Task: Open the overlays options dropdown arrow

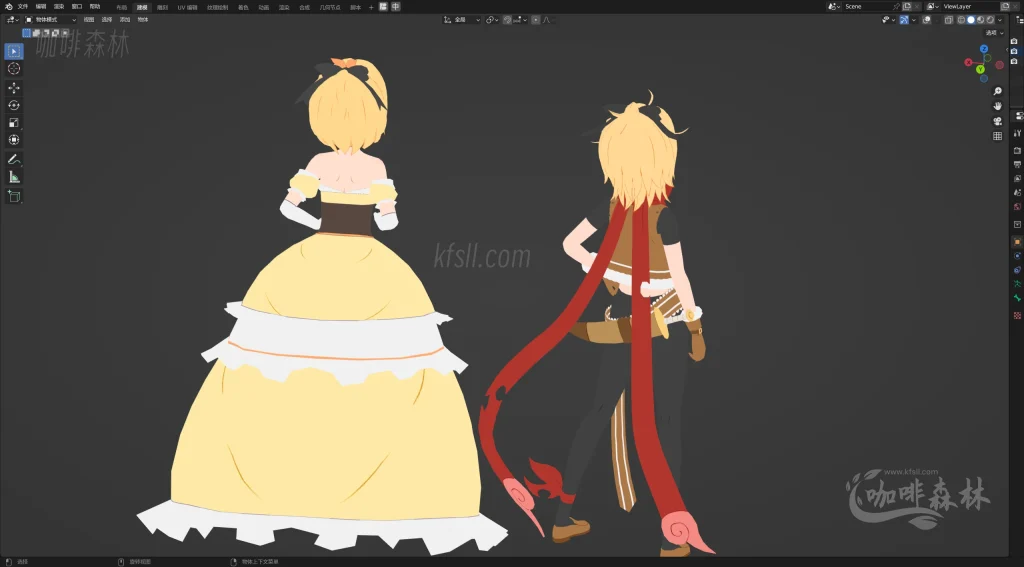Action: click(935, 20)
